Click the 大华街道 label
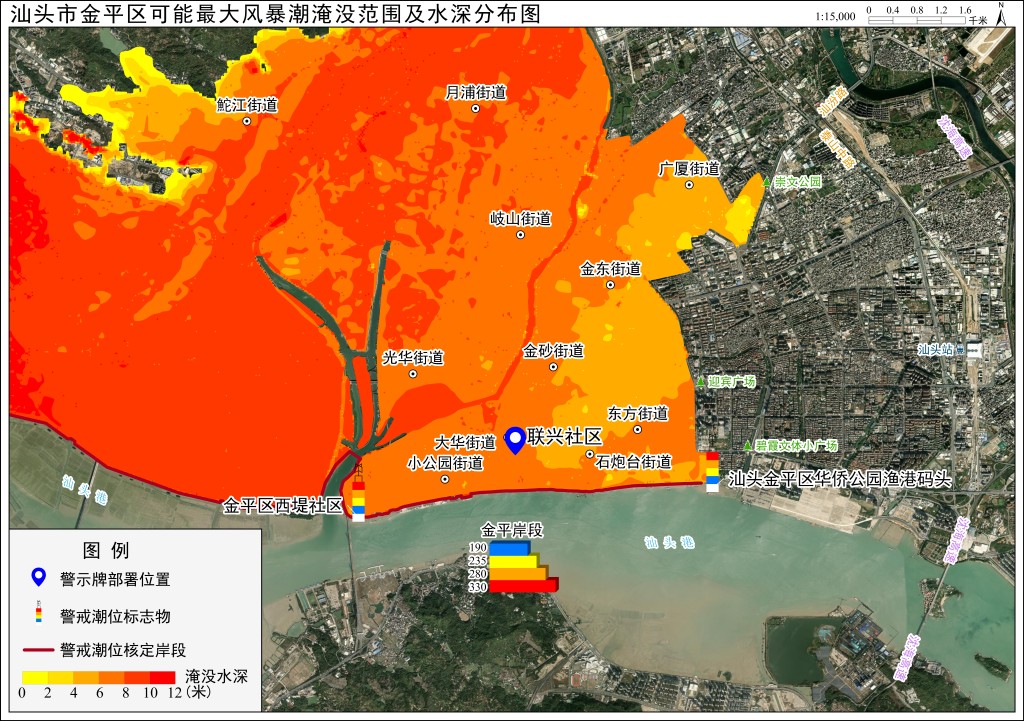This screenshot has width=1024, height=721. (x=465, y=443)
